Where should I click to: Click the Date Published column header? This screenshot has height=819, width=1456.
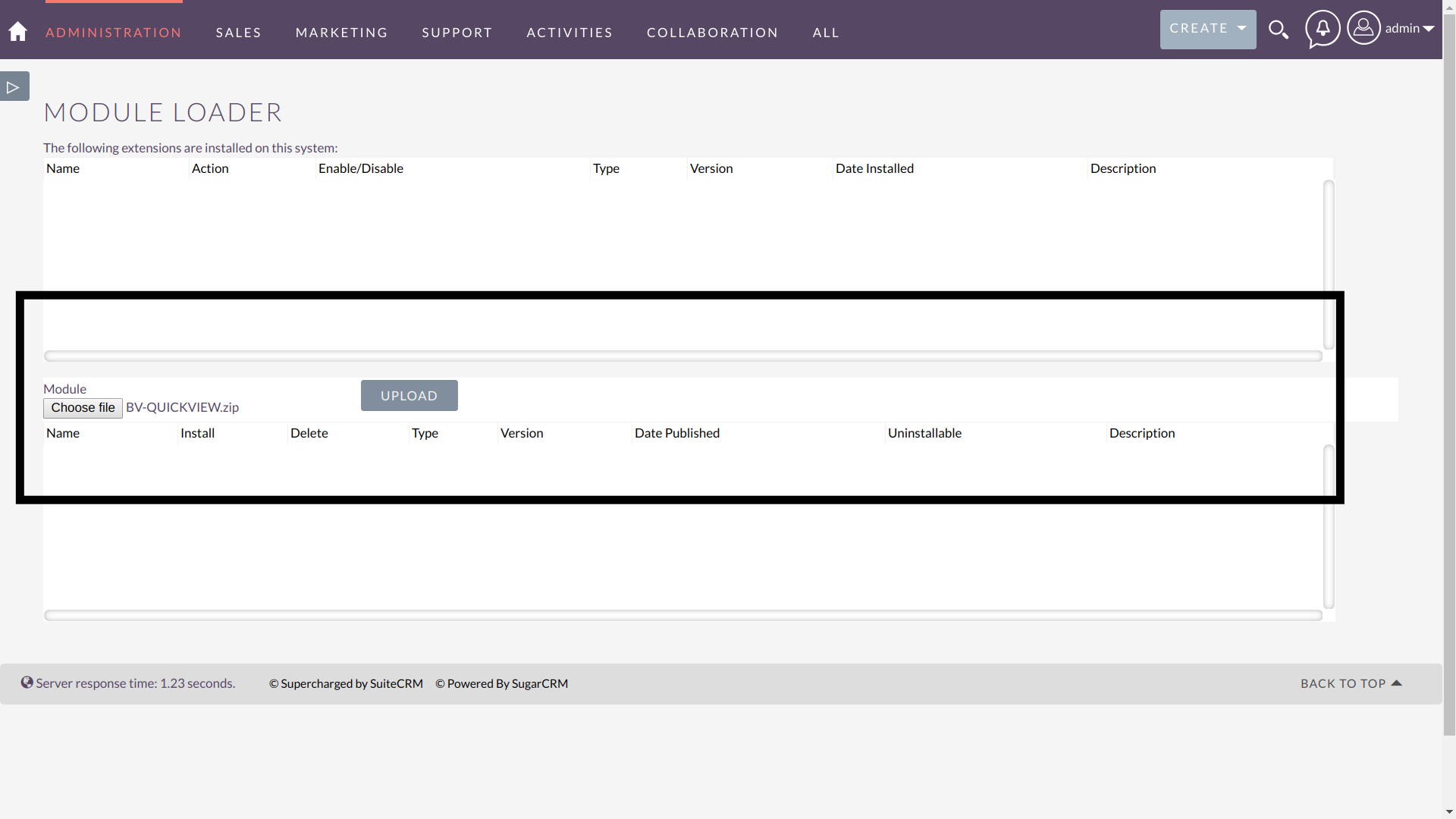point(677,433)
